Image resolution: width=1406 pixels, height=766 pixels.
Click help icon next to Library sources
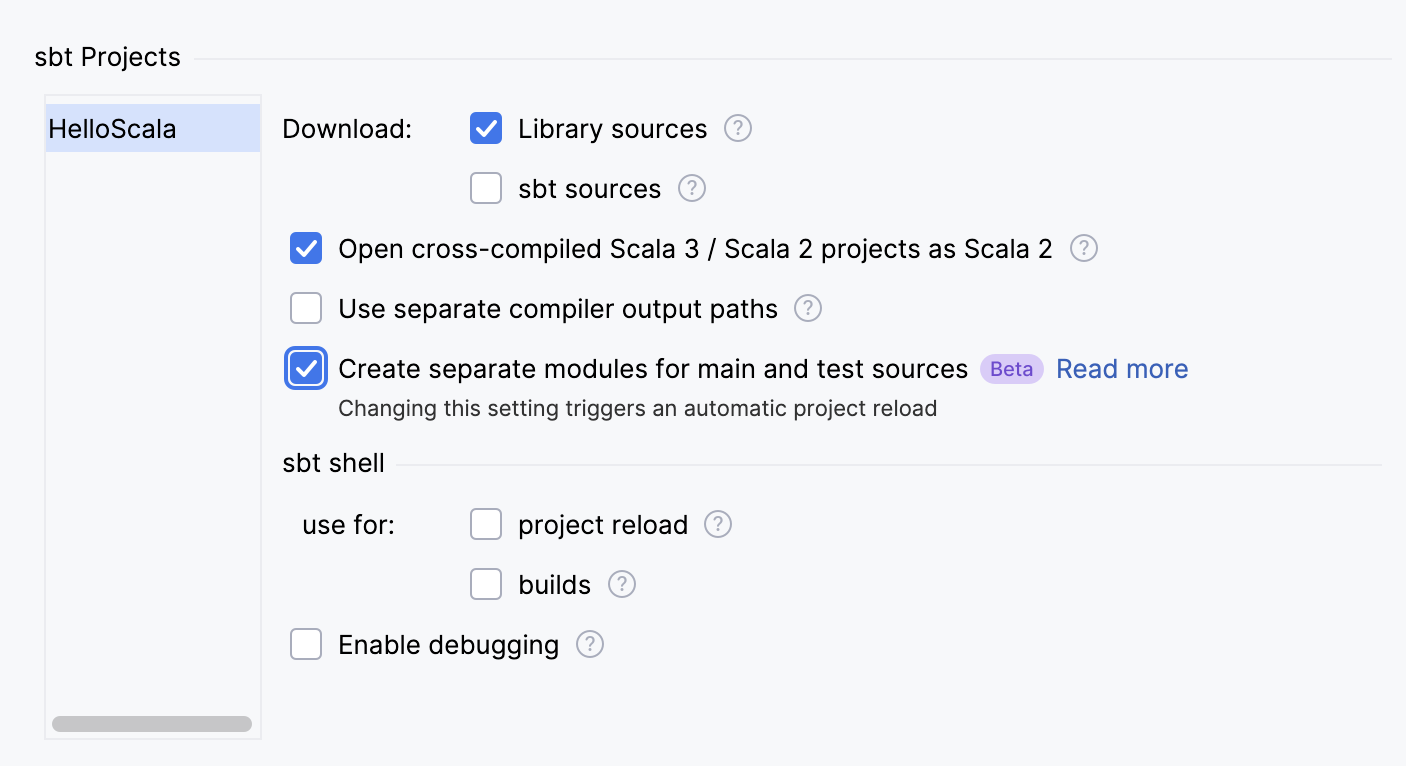tap(738, 129)
